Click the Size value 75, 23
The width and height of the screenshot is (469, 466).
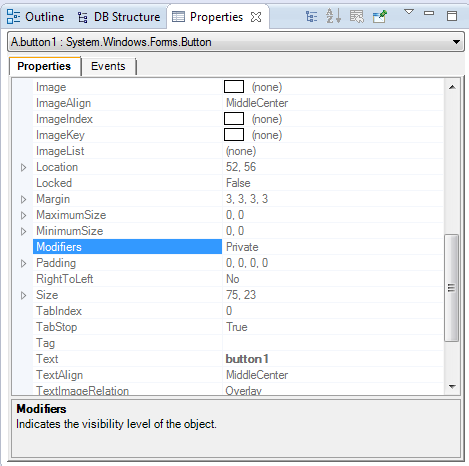[x=241, y=295]
